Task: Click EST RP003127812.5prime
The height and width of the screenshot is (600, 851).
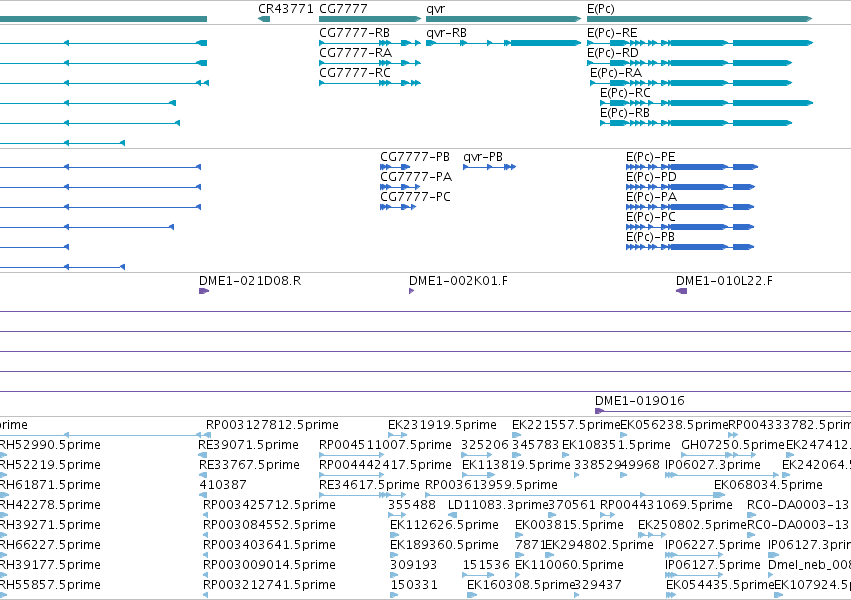Action: click(x=272, y=425)
